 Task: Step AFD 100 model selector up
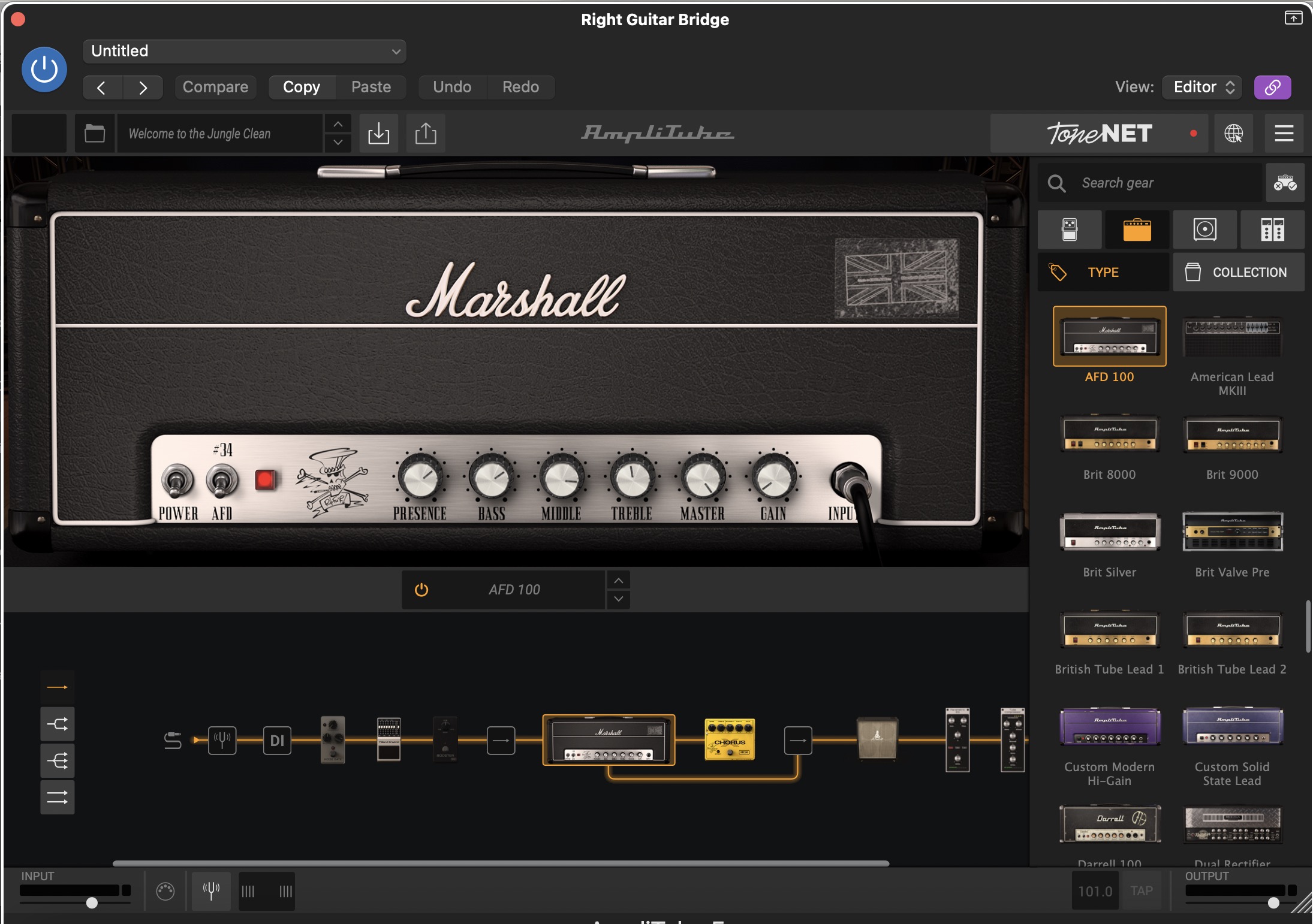pos(619,581)
